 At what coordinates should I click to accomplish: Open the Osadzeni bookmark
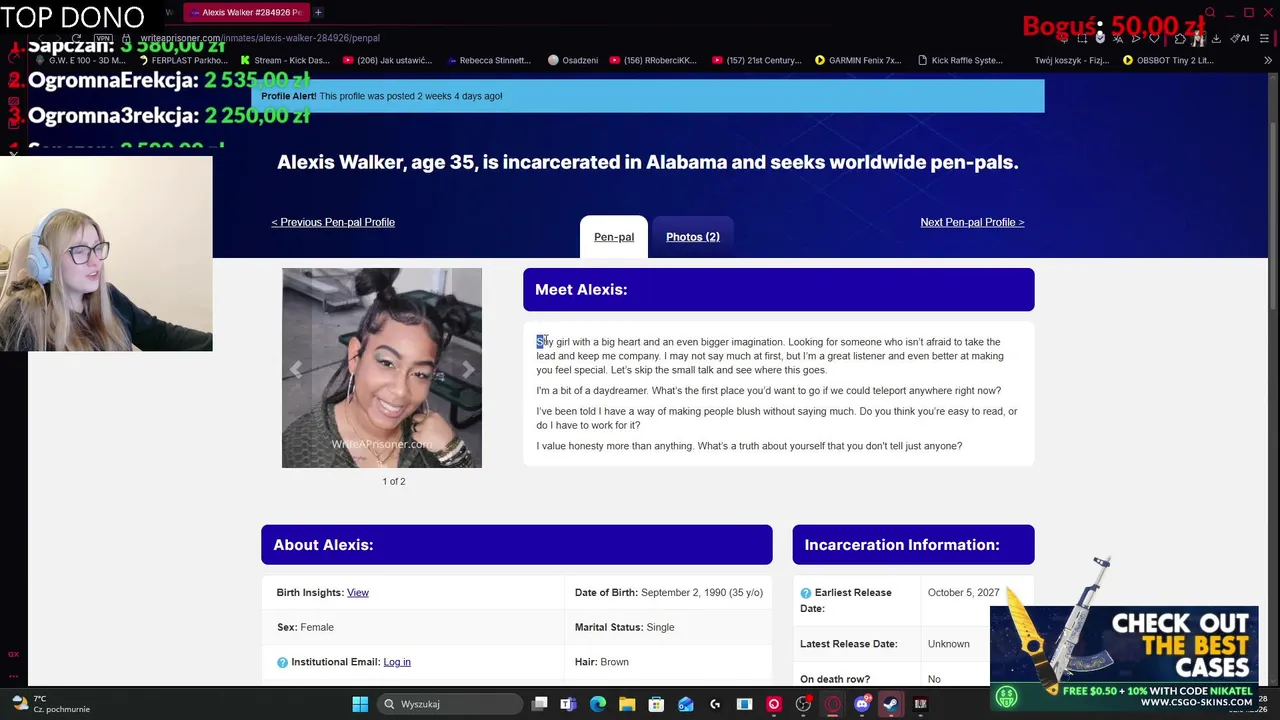[x=573, y=60]
